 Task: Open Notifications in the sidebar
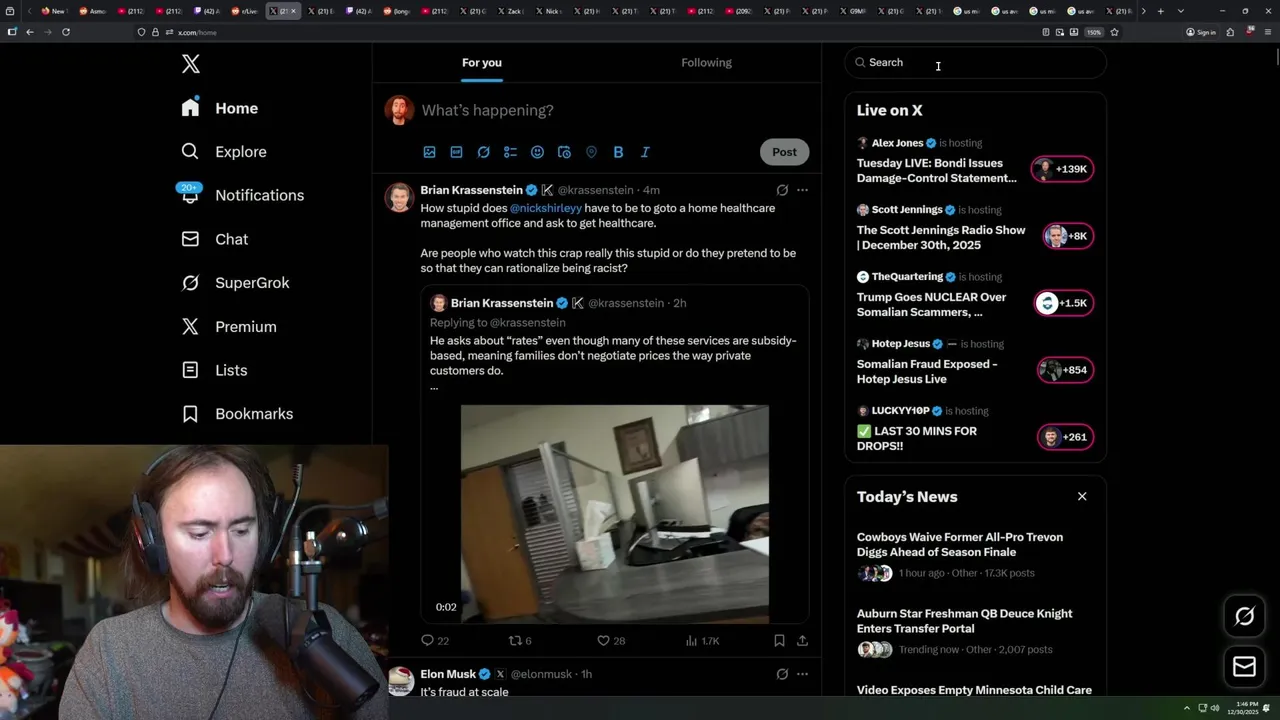click(241, 195)
